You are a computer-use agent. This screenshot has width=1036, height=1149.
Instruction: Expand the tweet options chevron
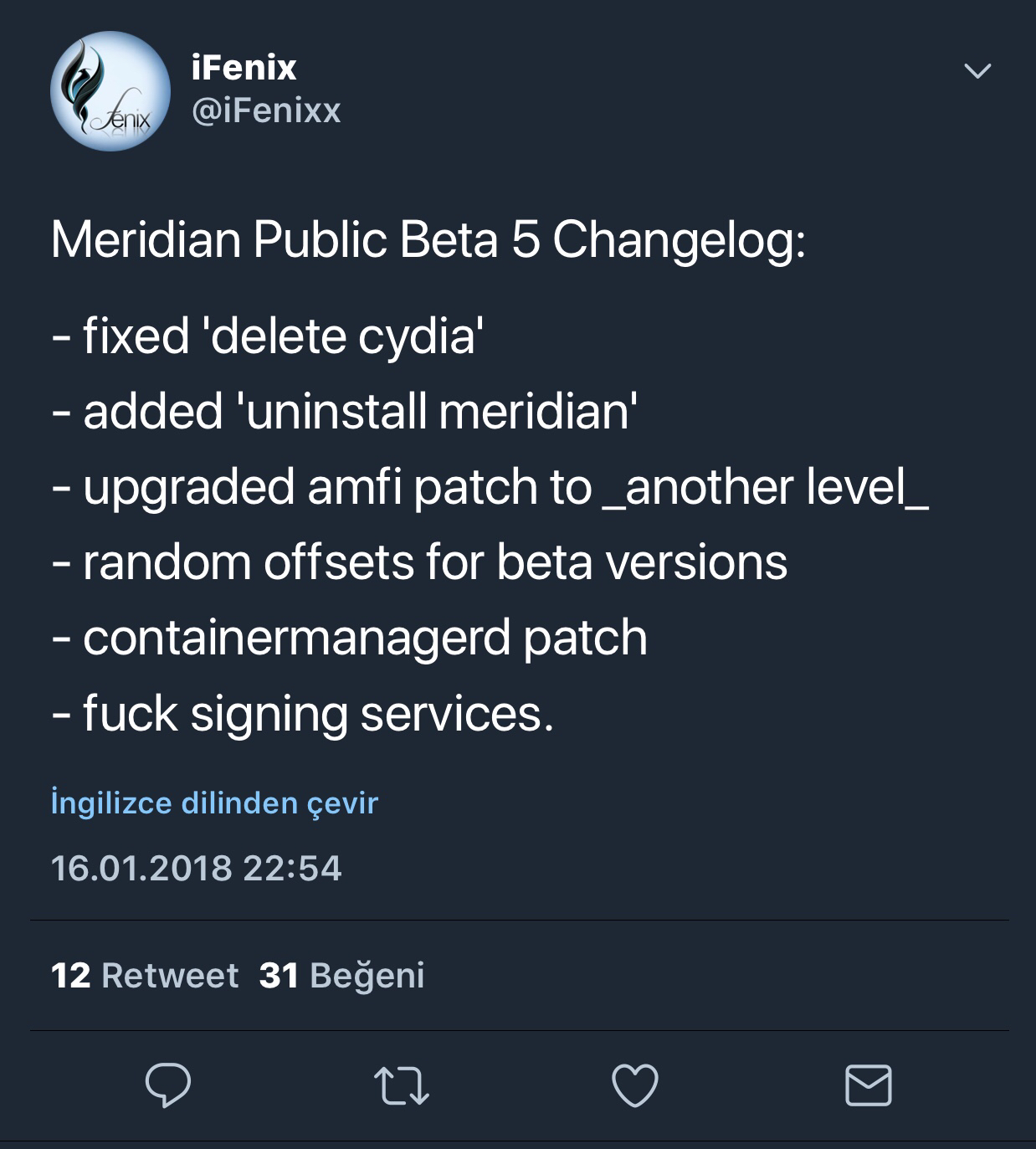point(977,71)
